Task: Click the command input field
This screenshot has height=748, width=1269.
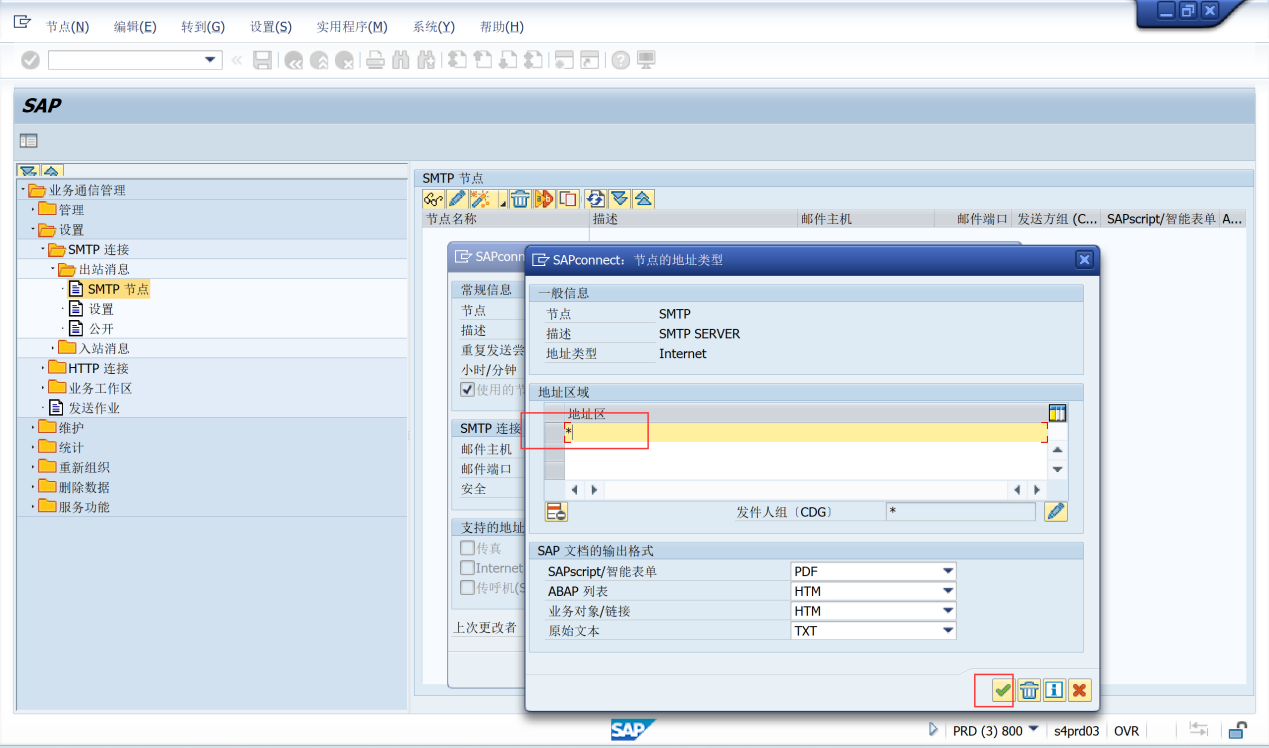Action: 125,60
